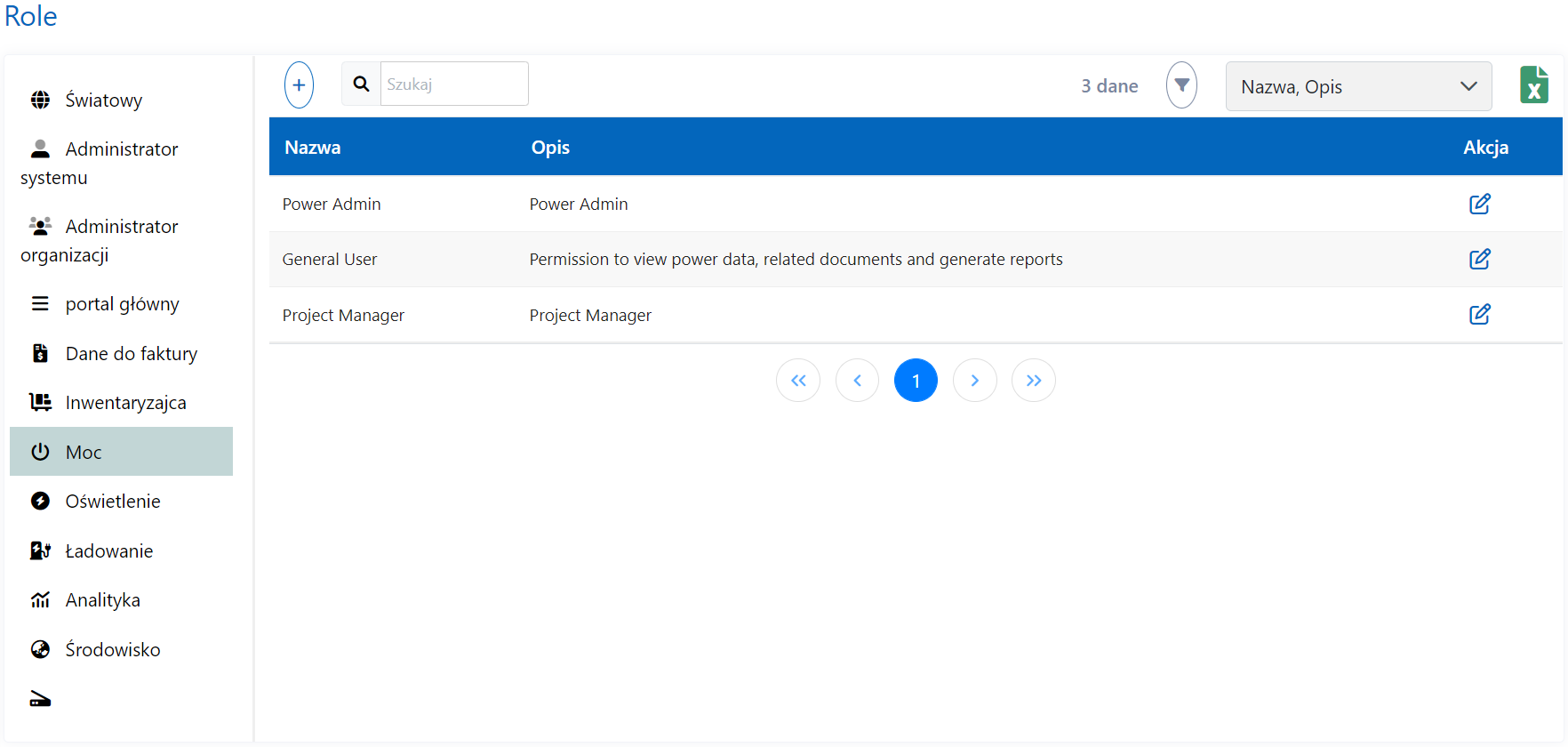Select Administrator systemu menu item
Image resolution: width=1568 pixels, height=747 pixels.
tap(121, 149)
